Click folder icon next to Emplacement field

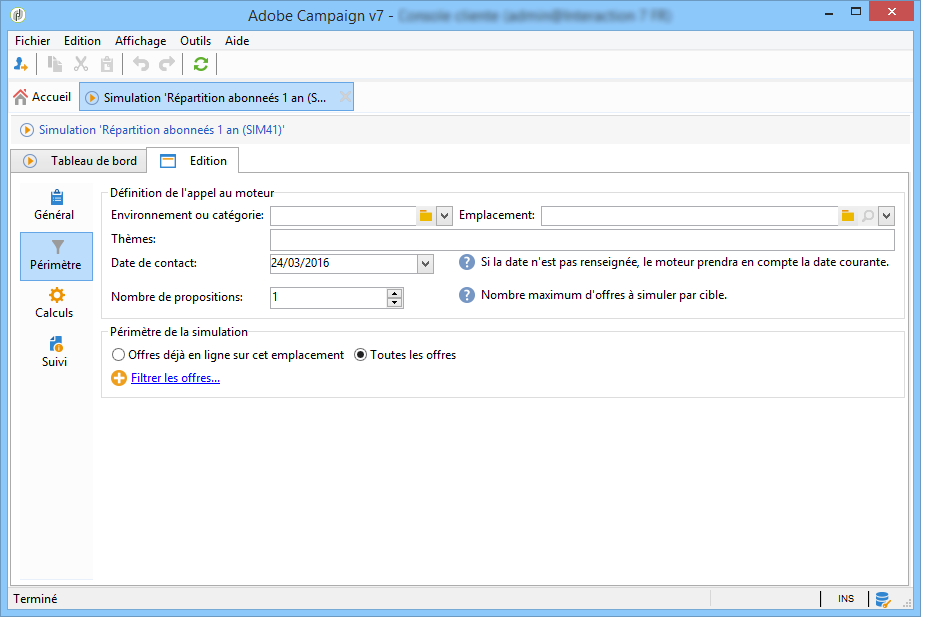click(848, 216)
